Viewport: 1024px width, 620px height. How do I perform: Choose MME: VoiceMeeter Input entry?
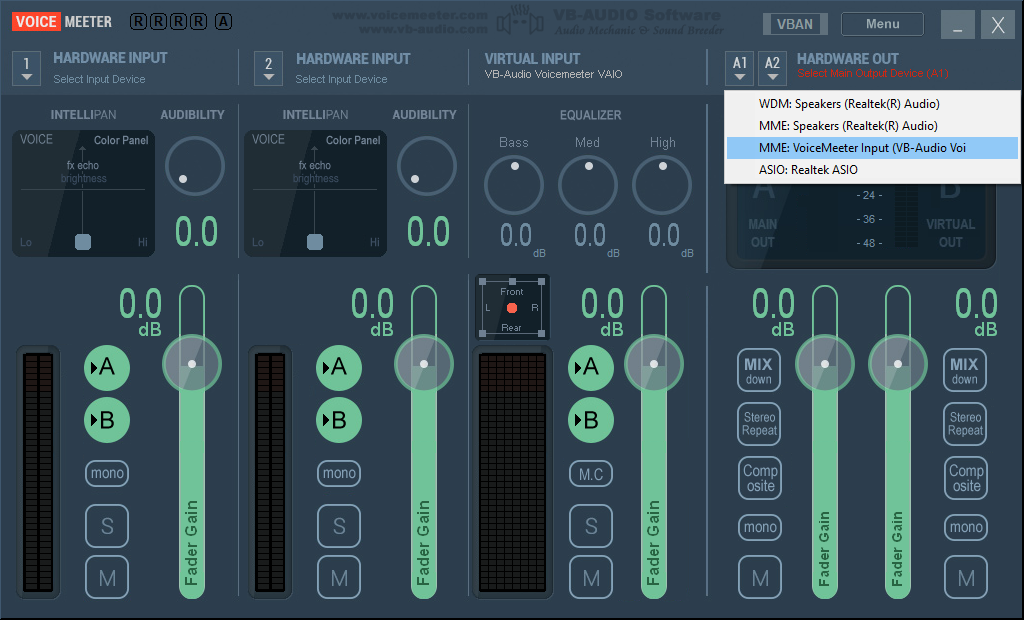click(872, 148)
